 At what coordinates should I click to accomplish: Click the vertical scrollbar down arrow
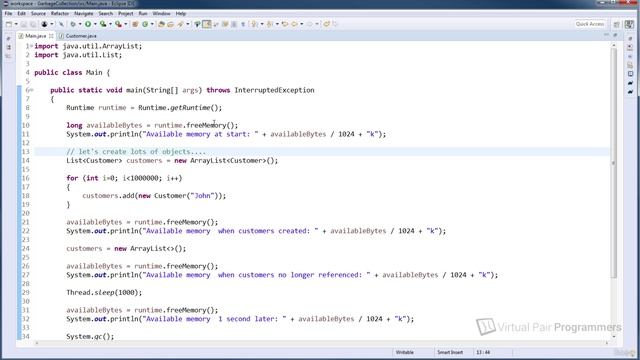click(613, 337)
